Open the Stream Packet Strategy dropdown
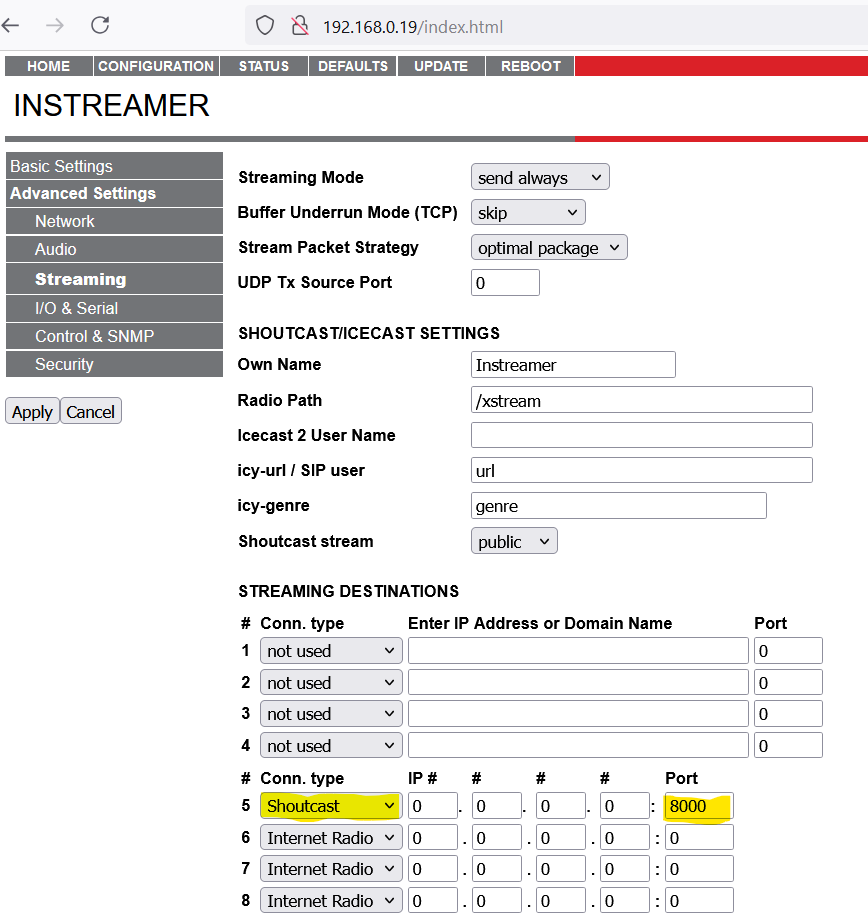Image resolution: width=868 pixels, height=913 pixels. pyautogui.click(x=548, y=247)
